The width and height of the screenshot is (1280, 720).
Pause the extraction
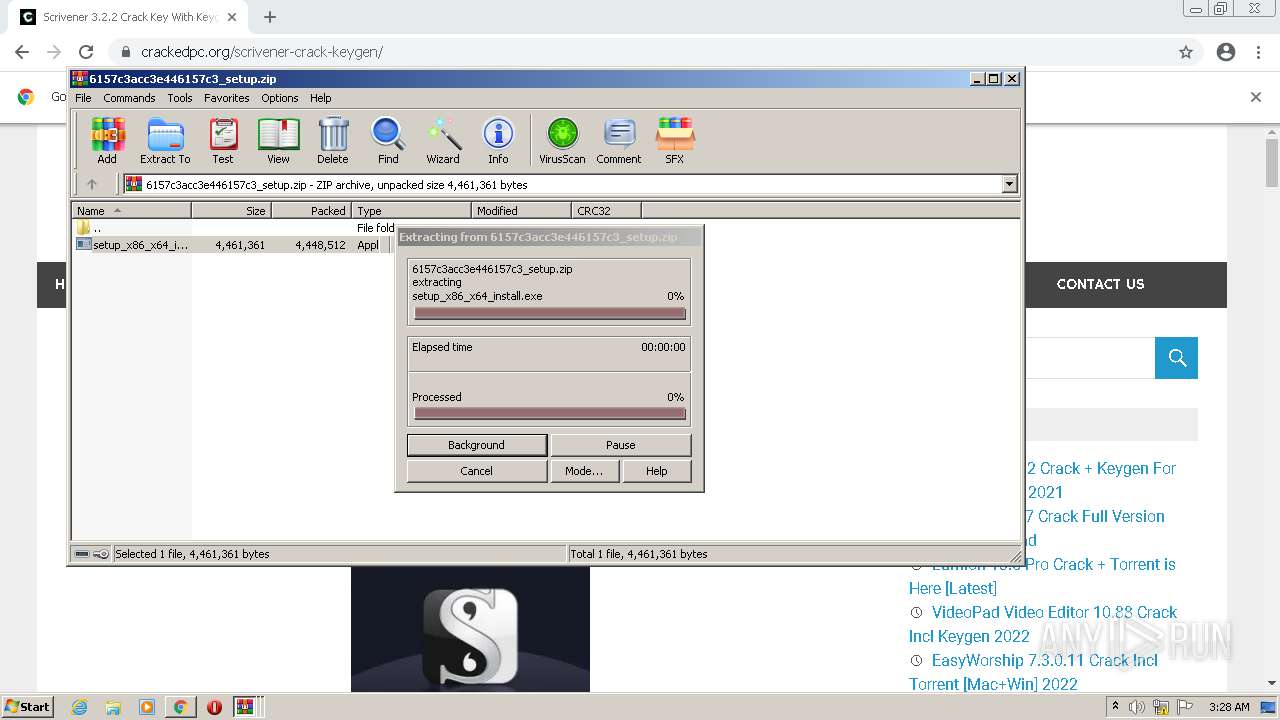(x=620, y=445)
